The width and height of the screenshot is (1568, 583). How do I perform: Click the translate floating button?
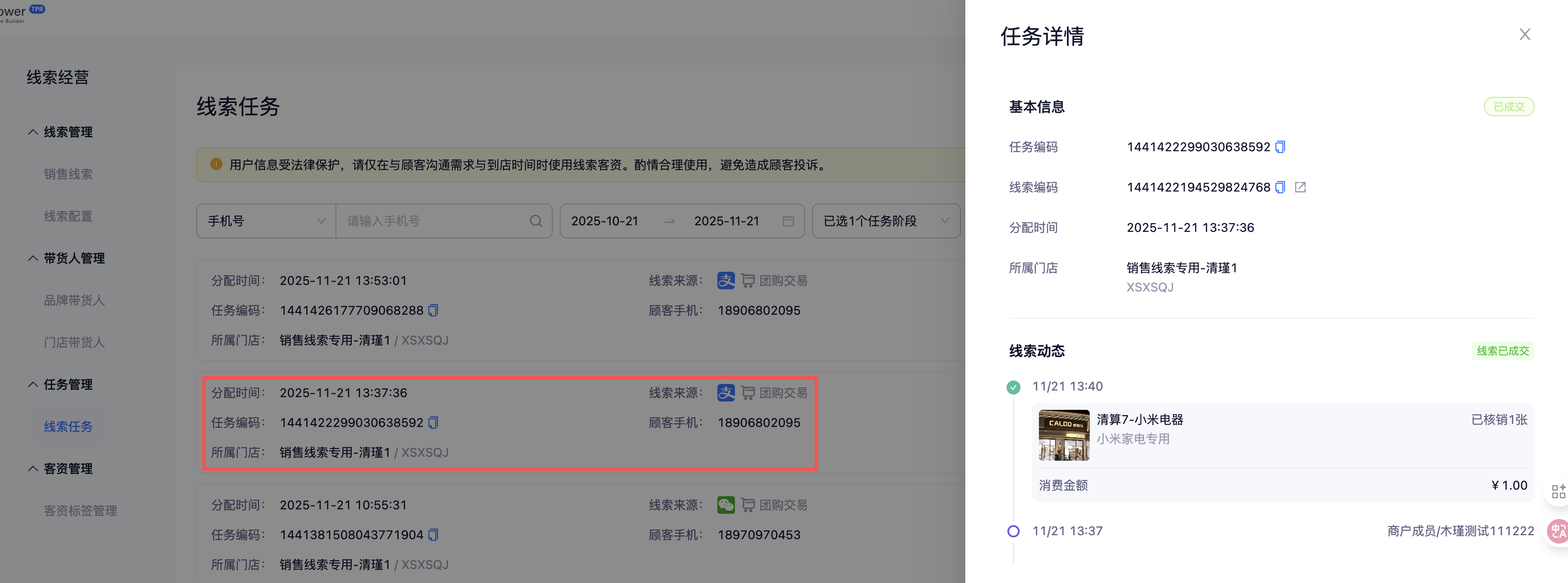(x=1557, y=531)
